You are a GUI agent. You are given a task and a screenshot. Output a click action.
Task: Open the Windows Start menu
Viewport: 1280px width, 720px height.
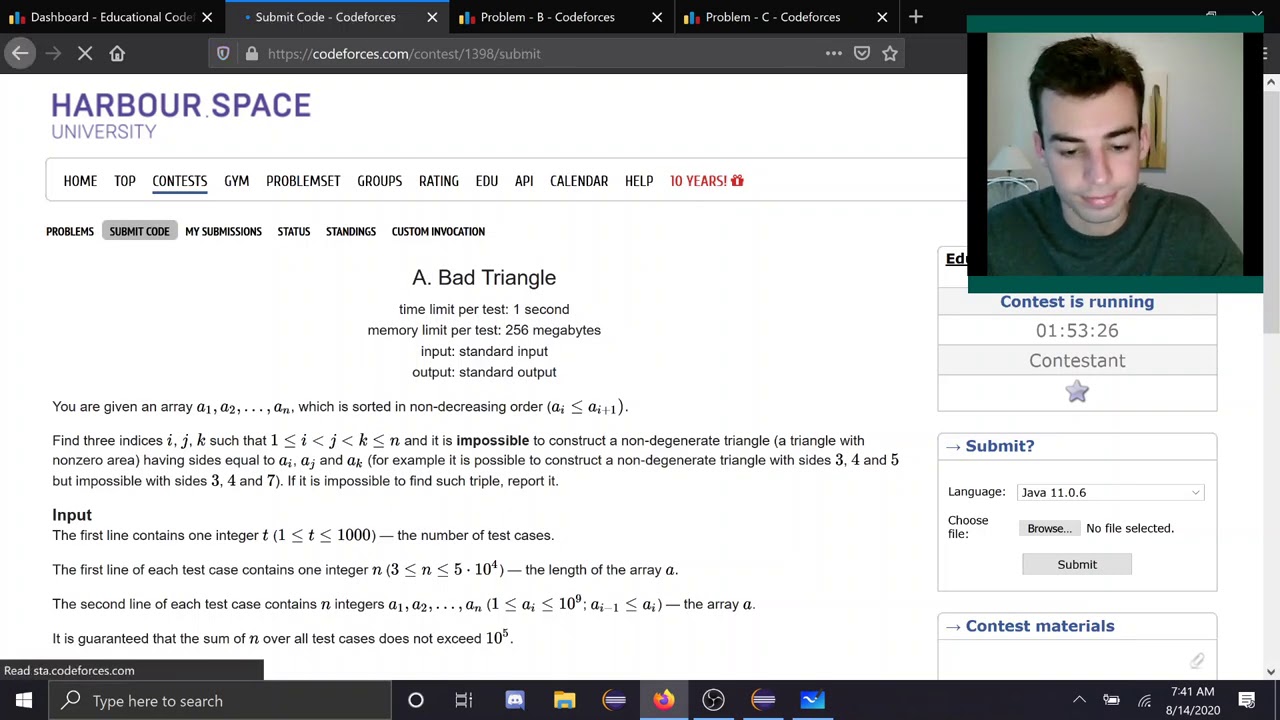tap(24, 700)
